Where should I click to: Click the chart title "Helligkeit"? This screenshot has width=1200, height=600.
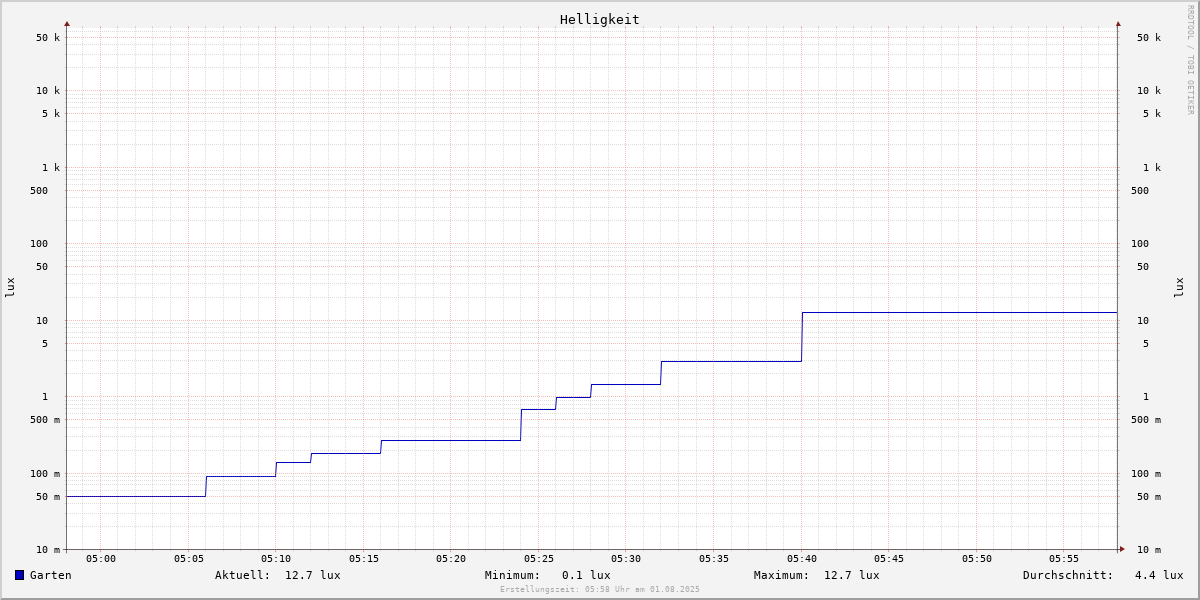[600, 19]
